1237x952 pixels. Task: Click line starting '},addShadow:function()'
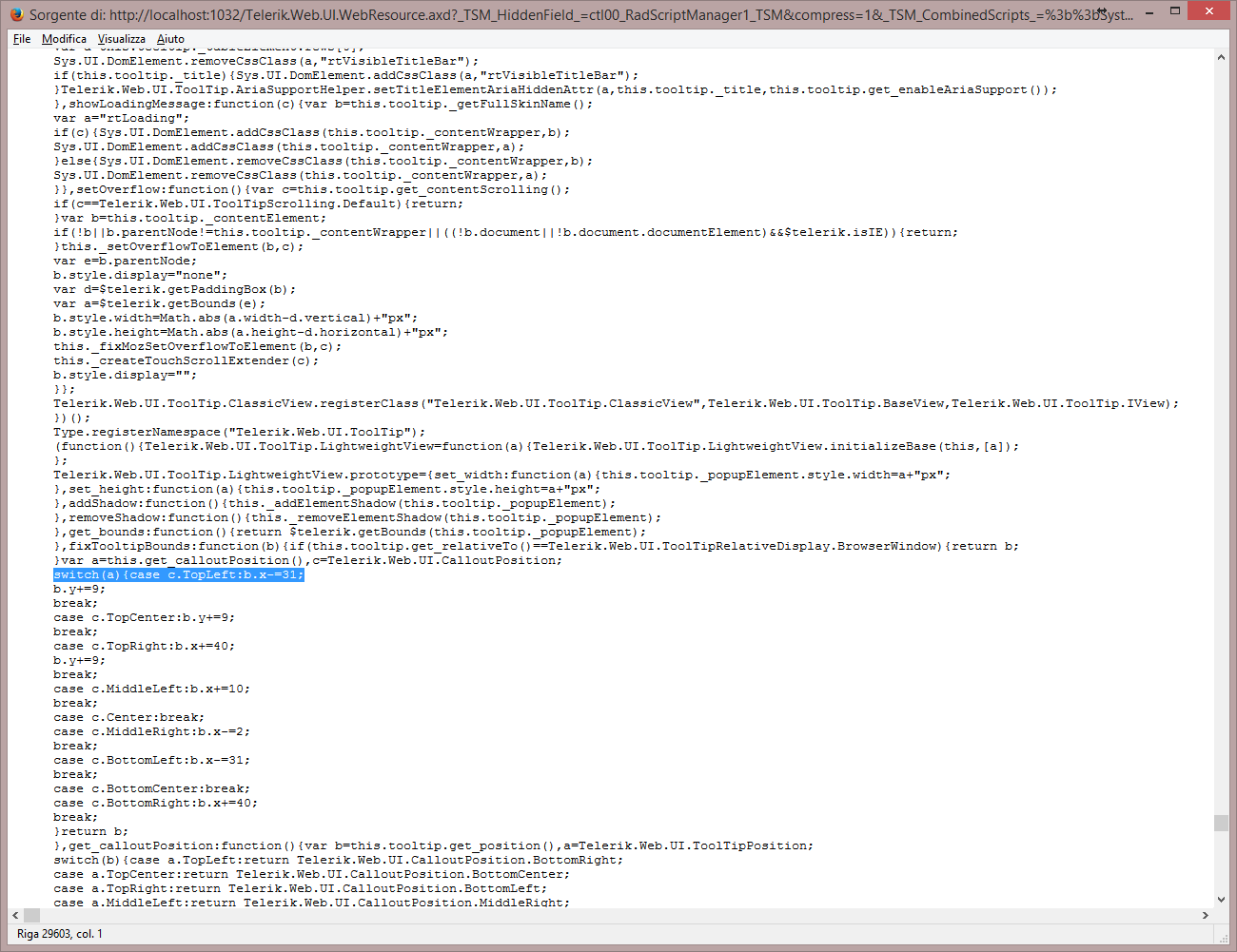pyautogui.click(x=334, y=504)
